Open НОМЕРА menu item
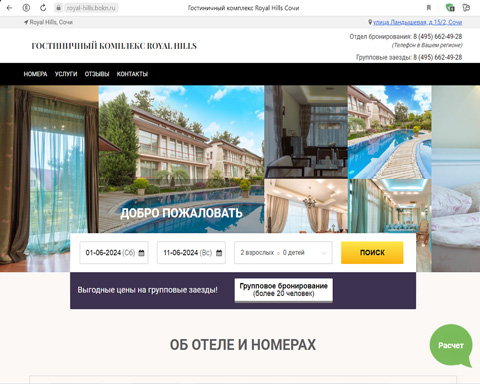Screen dimensions: 480x384 pos(35,74)
